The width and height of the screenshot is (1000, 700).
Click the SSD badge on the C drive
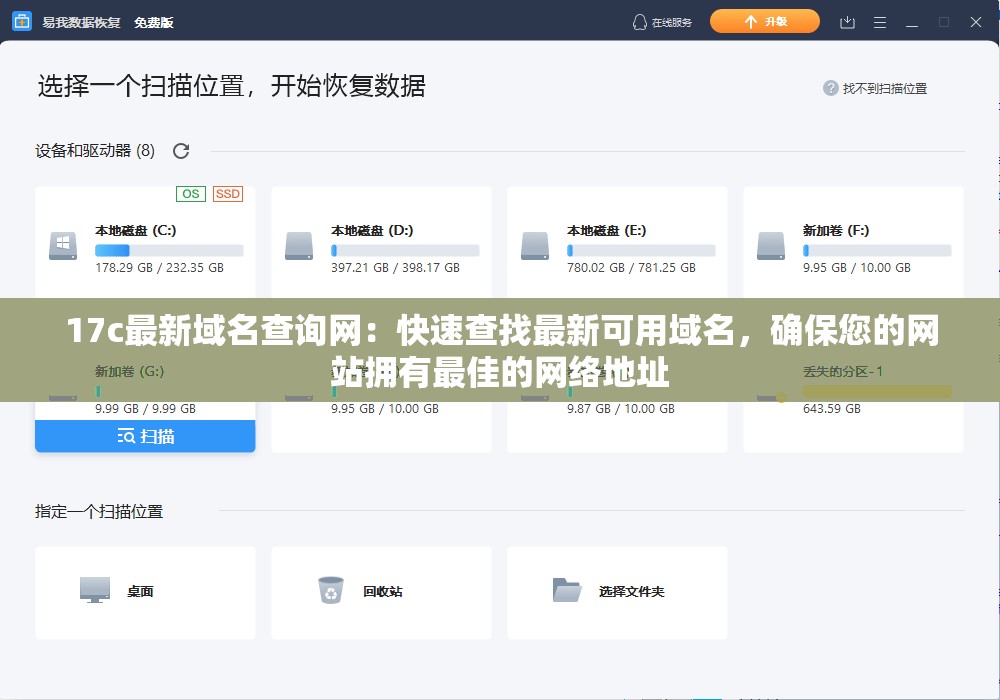227,193
